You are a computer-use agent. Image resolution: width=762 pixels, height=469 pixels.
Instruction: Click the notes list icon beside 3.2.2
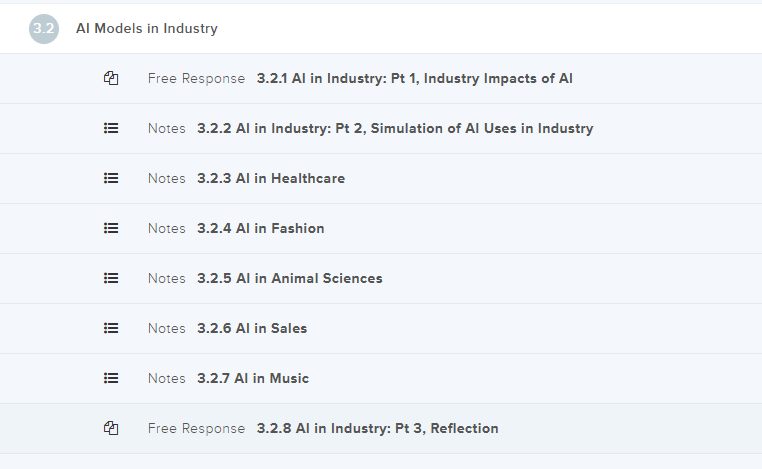(111, 128)
